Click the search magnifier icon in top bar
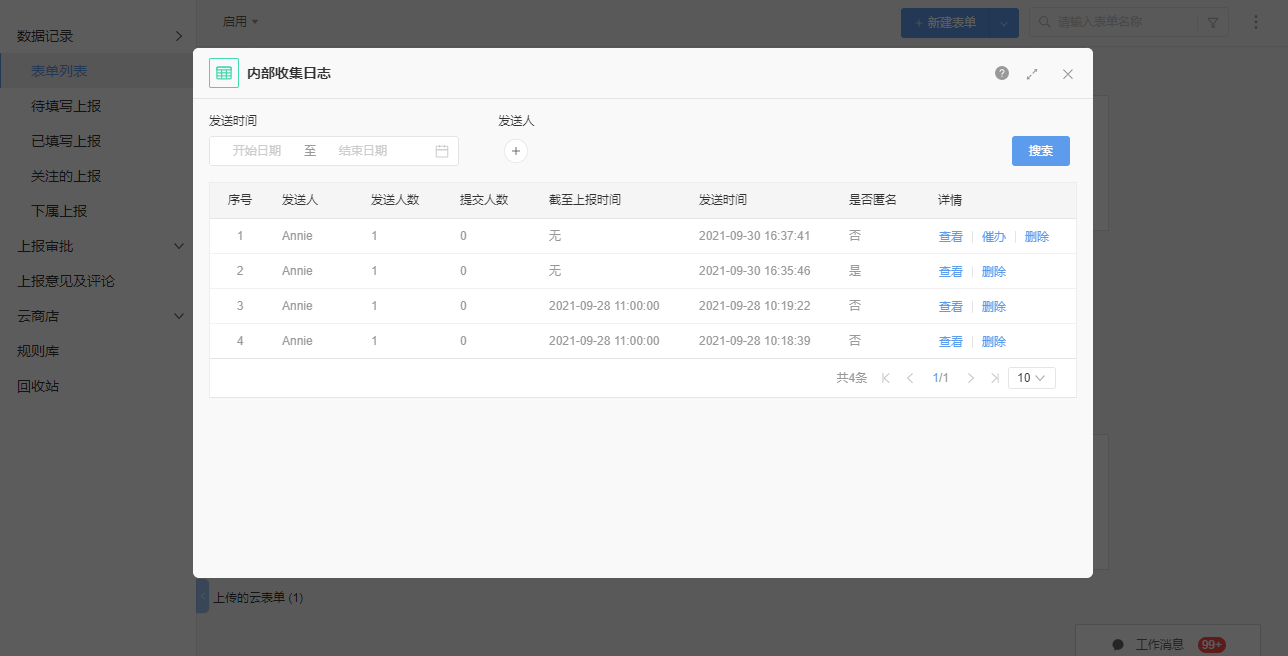Viewport: 1288px width, 656px height. [x=1045, y=22]
